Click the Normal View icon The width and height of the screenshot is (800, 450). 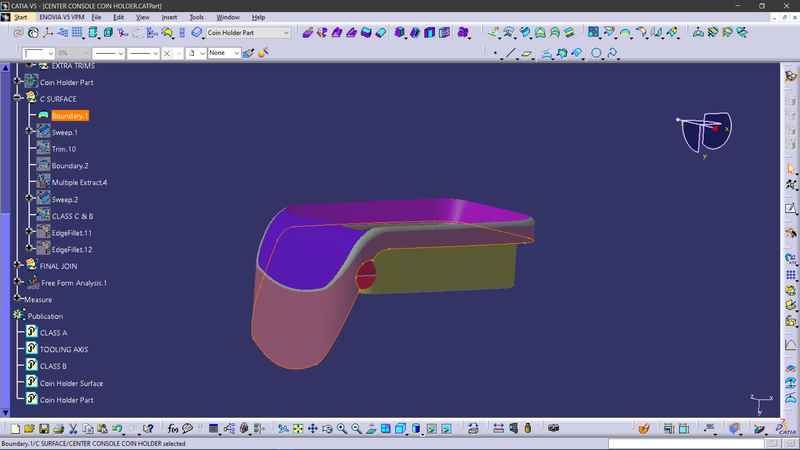[x=371, y=429]
